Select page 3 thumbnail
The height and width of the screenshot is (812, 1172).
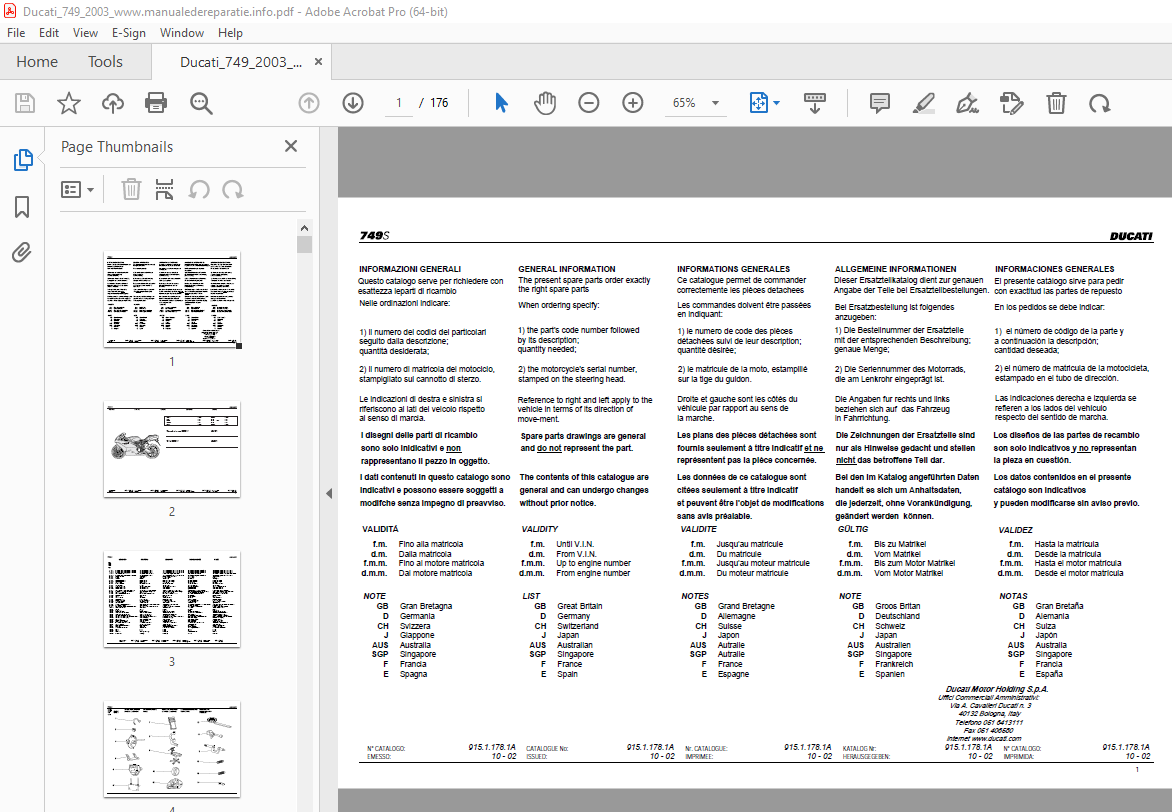(x=172, y=600)
